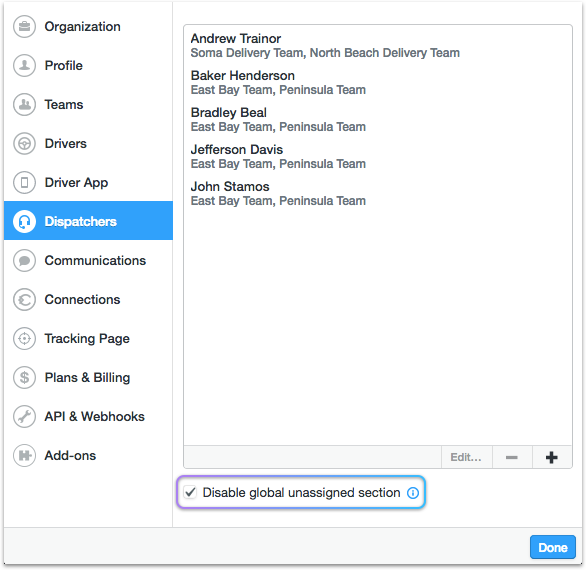Click the Plans & Billing dollar icon
Viewport: 586px width, 570px height.
click(24, 378)
